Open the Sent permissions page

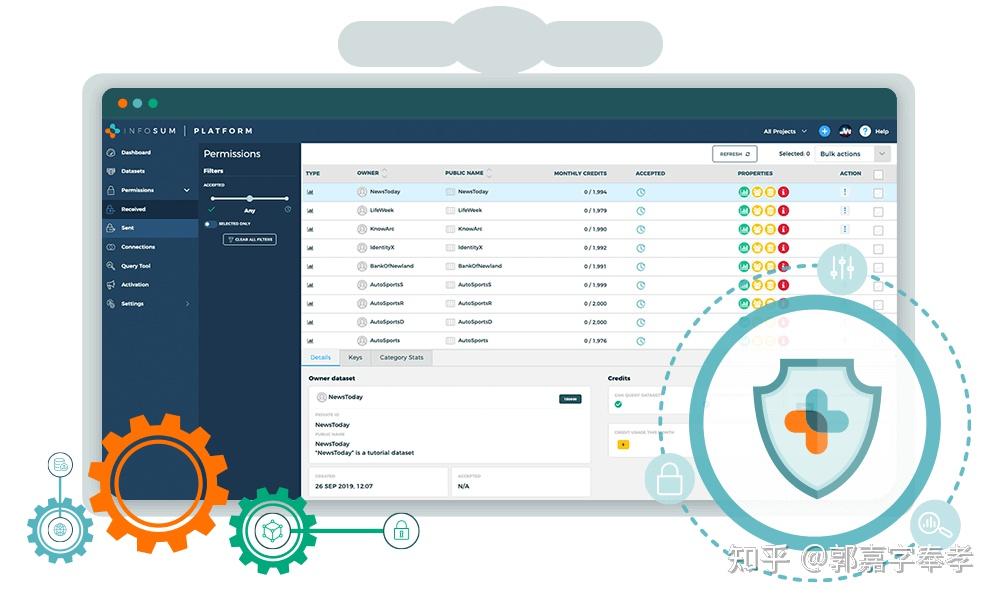point(150,228)
